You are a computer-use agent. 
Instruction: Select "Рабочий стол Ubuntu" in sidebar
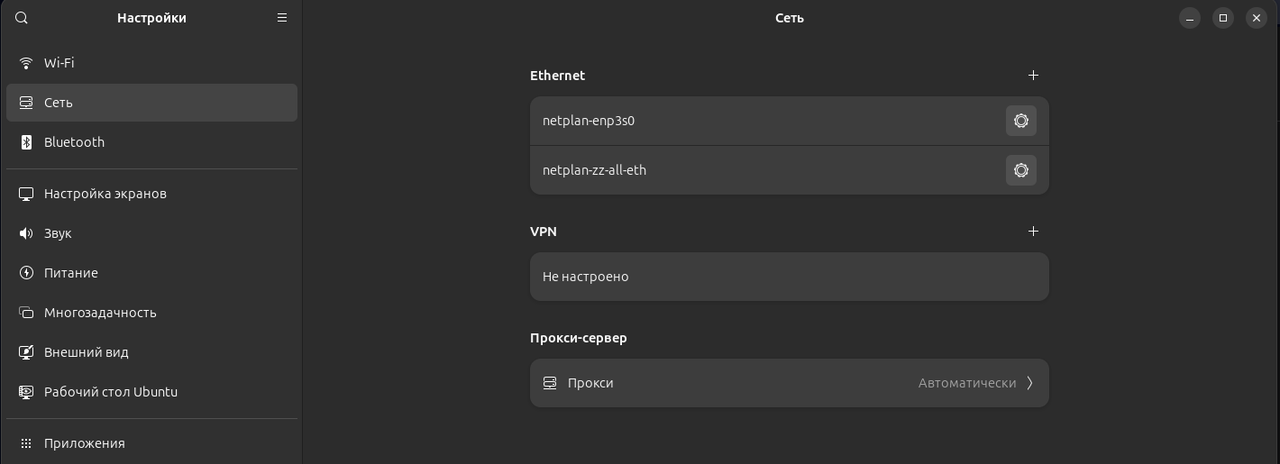[110, 392]
